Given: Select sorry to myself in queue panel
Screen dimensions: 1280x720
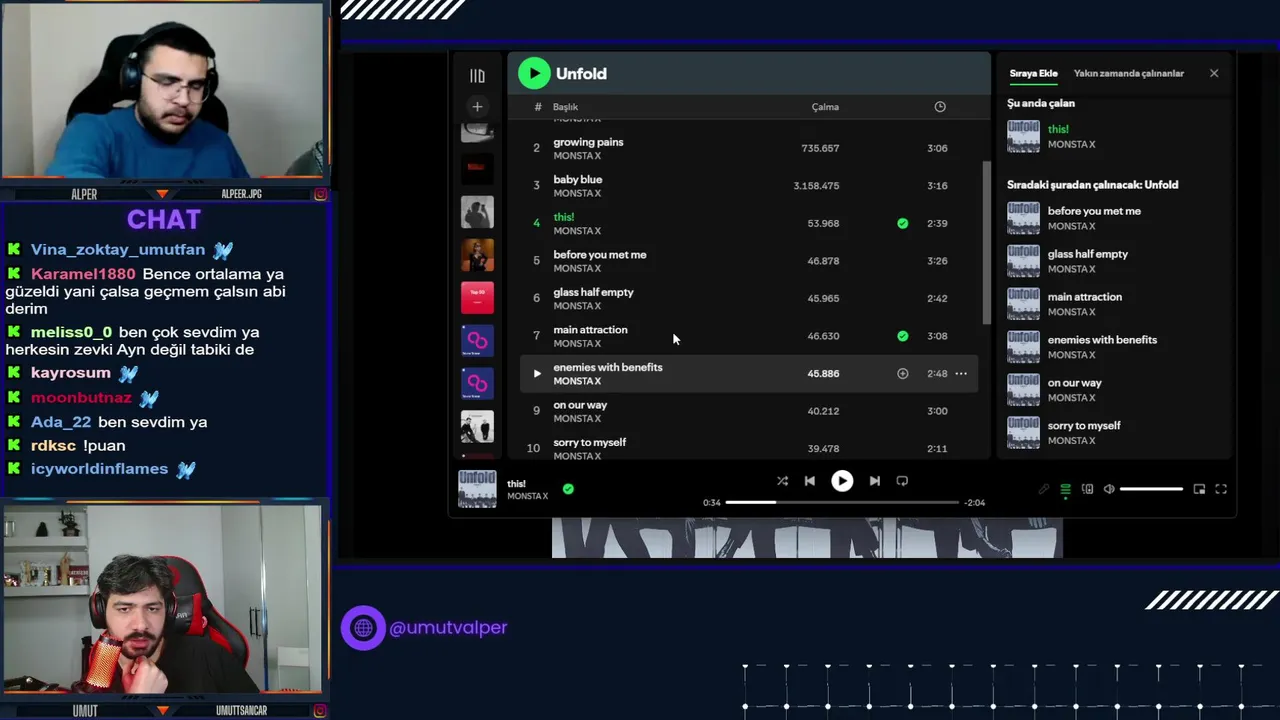Looking at the screenshot, I should (1116, 433).
